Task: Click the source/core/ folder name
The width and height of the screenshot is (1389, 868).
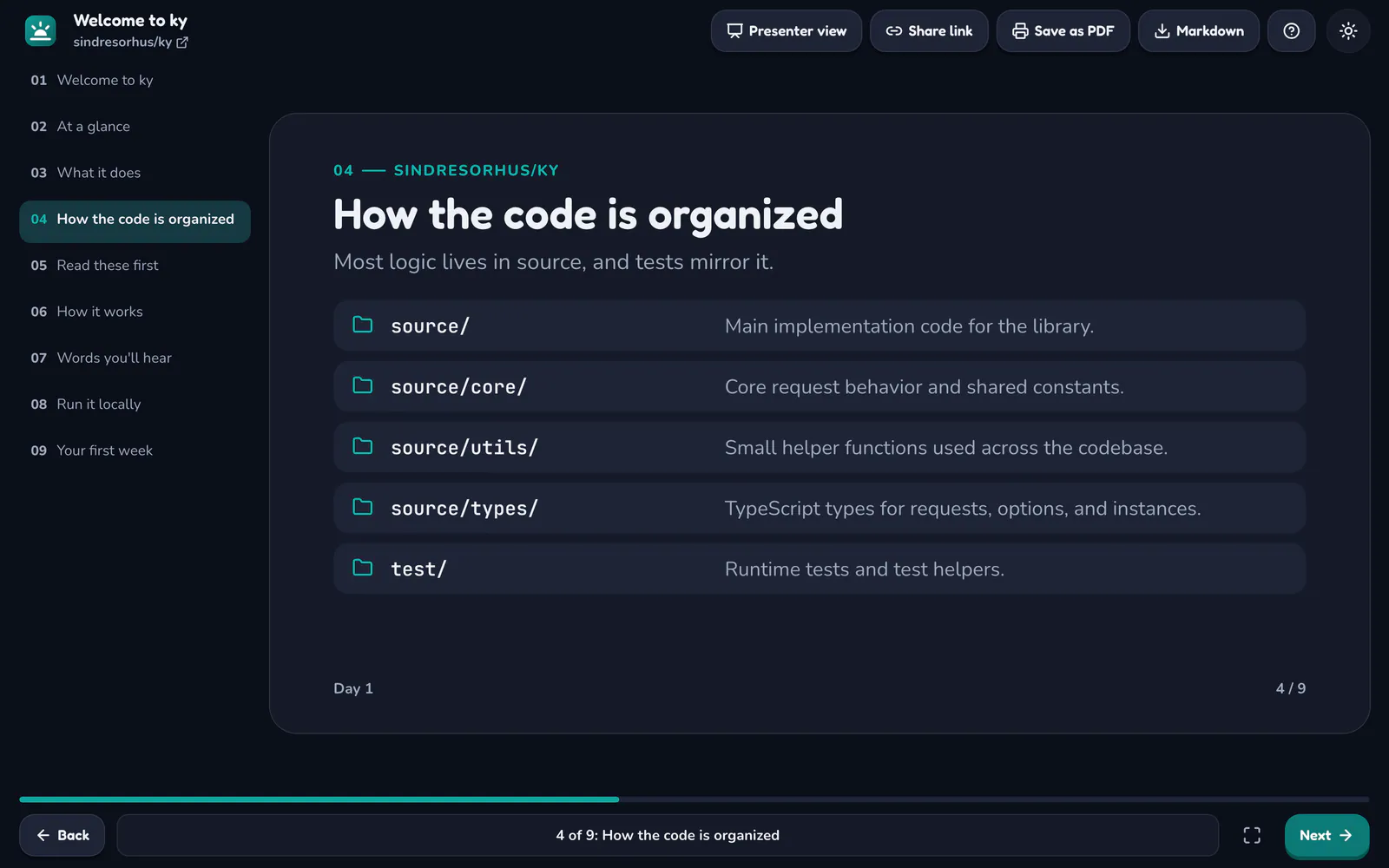Action: pos(458,387)
